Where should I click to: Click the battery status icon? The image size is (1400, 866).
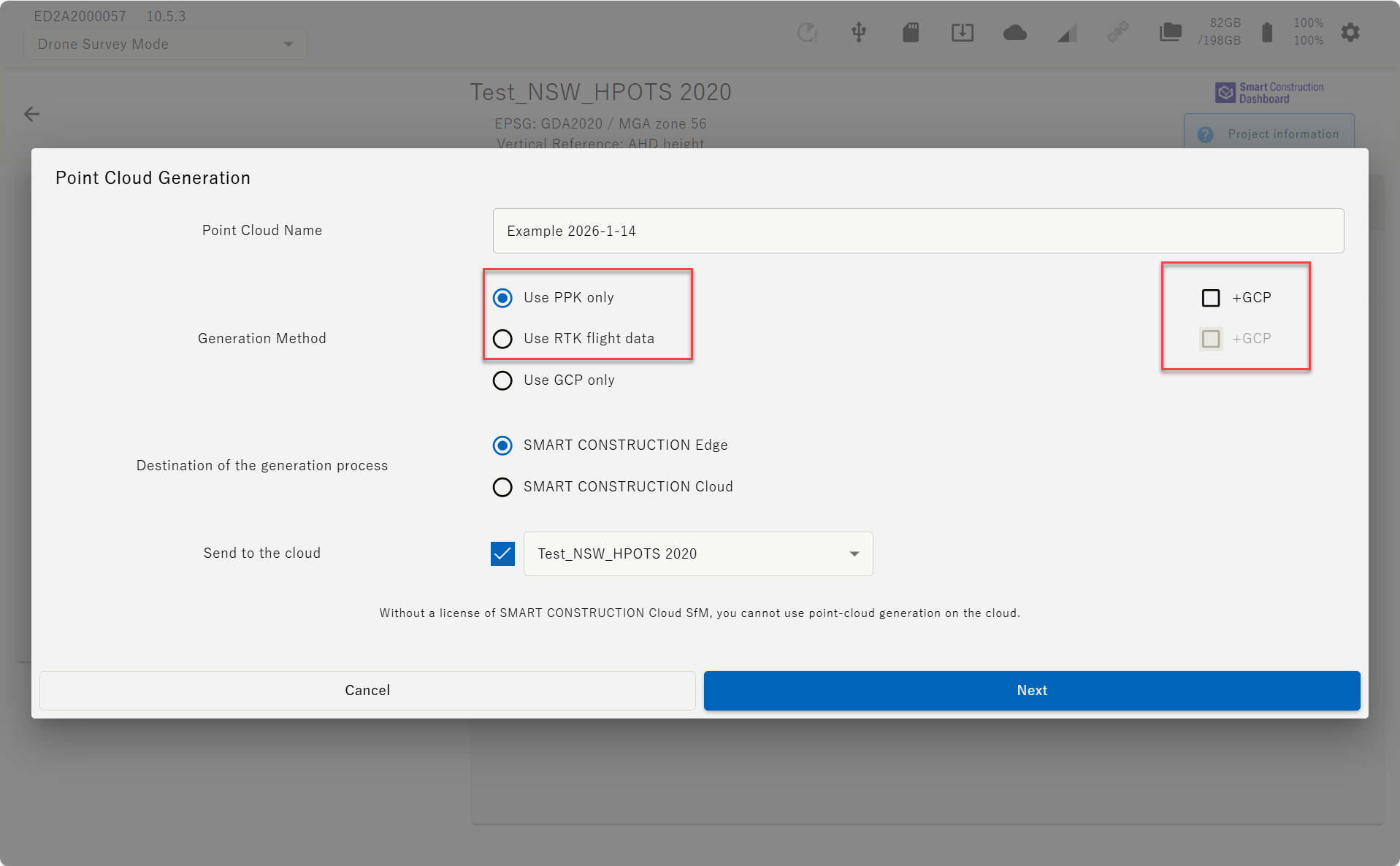pos(1267,32)
